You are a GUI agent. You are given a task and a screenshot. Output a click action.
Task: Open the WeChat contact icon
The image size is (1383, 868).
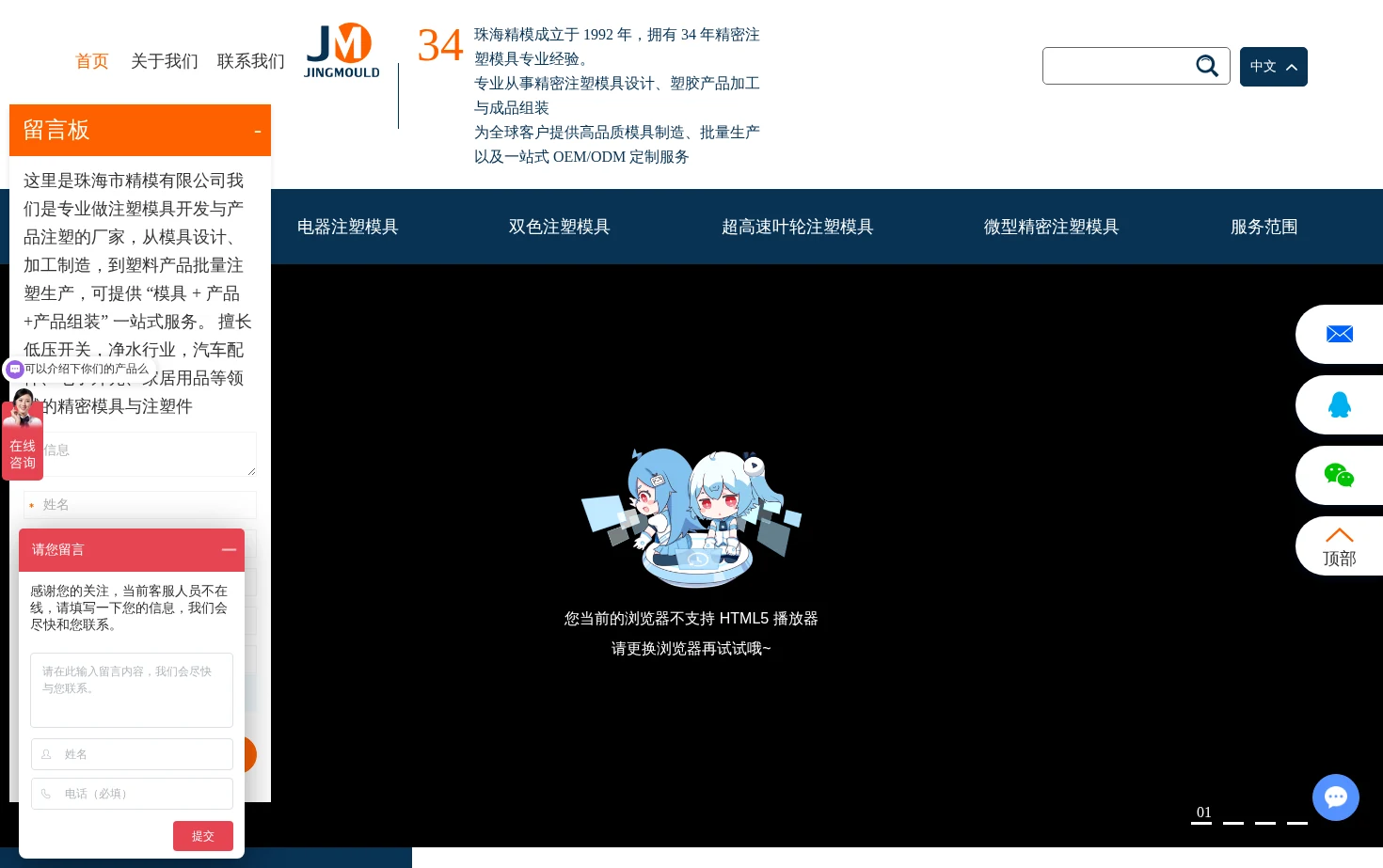click(x=1340, y=475)
